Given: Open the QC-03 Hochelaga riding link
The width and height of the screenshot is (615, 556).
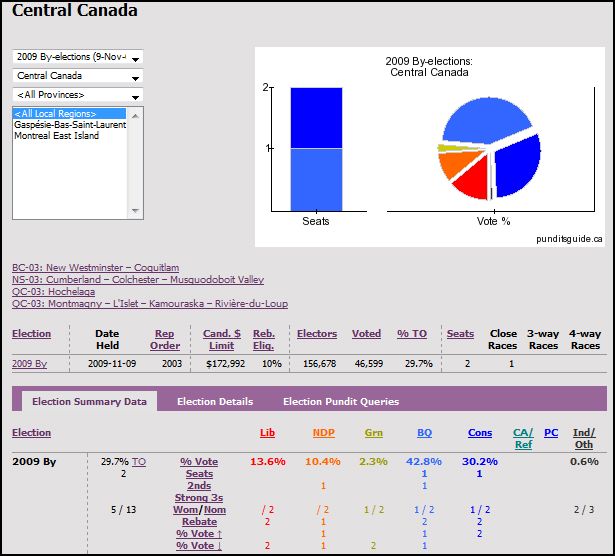Looking at the screenshot, I should [53, 292].
